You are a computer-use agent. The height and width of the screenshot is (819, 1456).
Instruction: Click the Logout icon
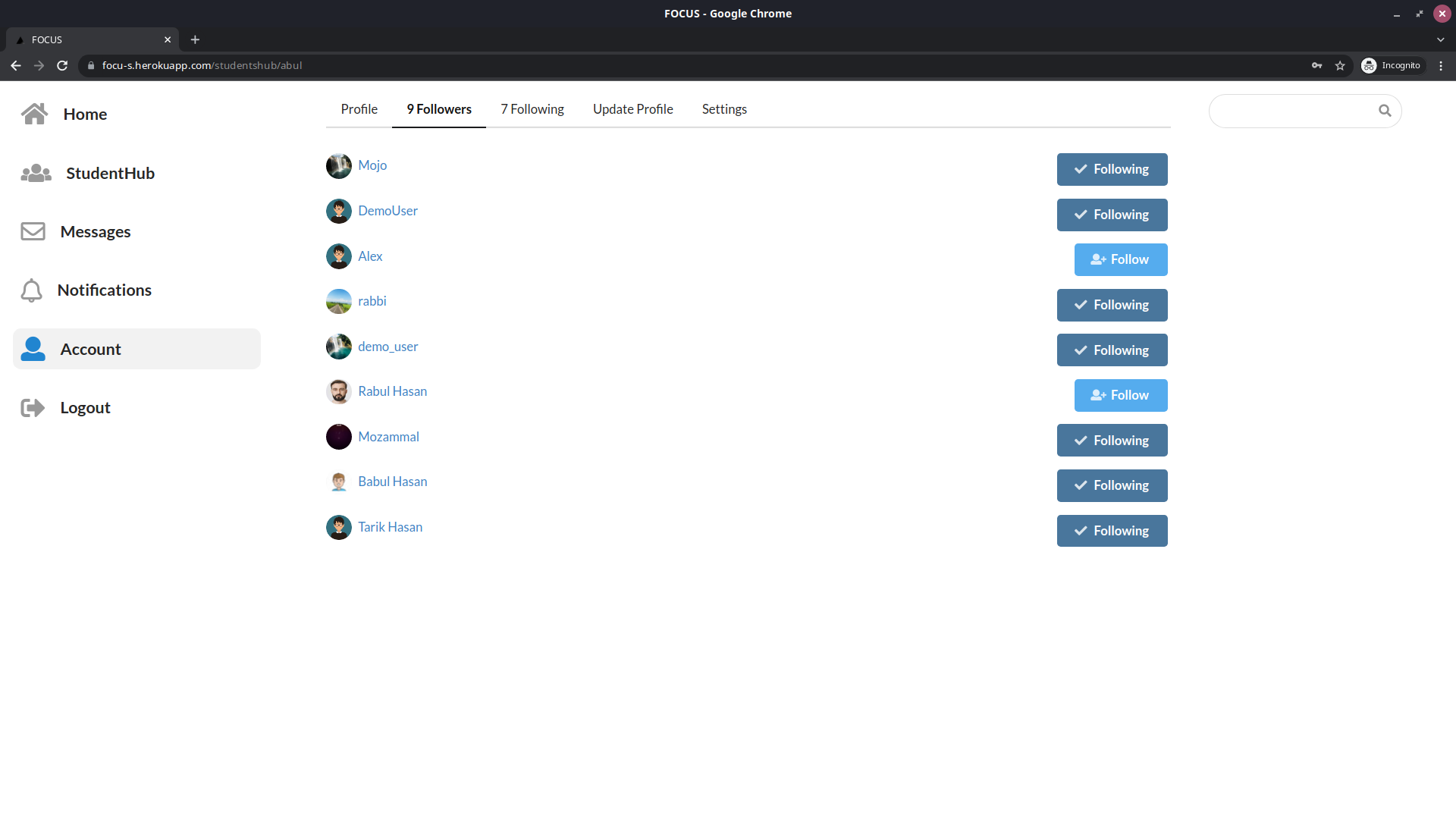click(32, 407)
